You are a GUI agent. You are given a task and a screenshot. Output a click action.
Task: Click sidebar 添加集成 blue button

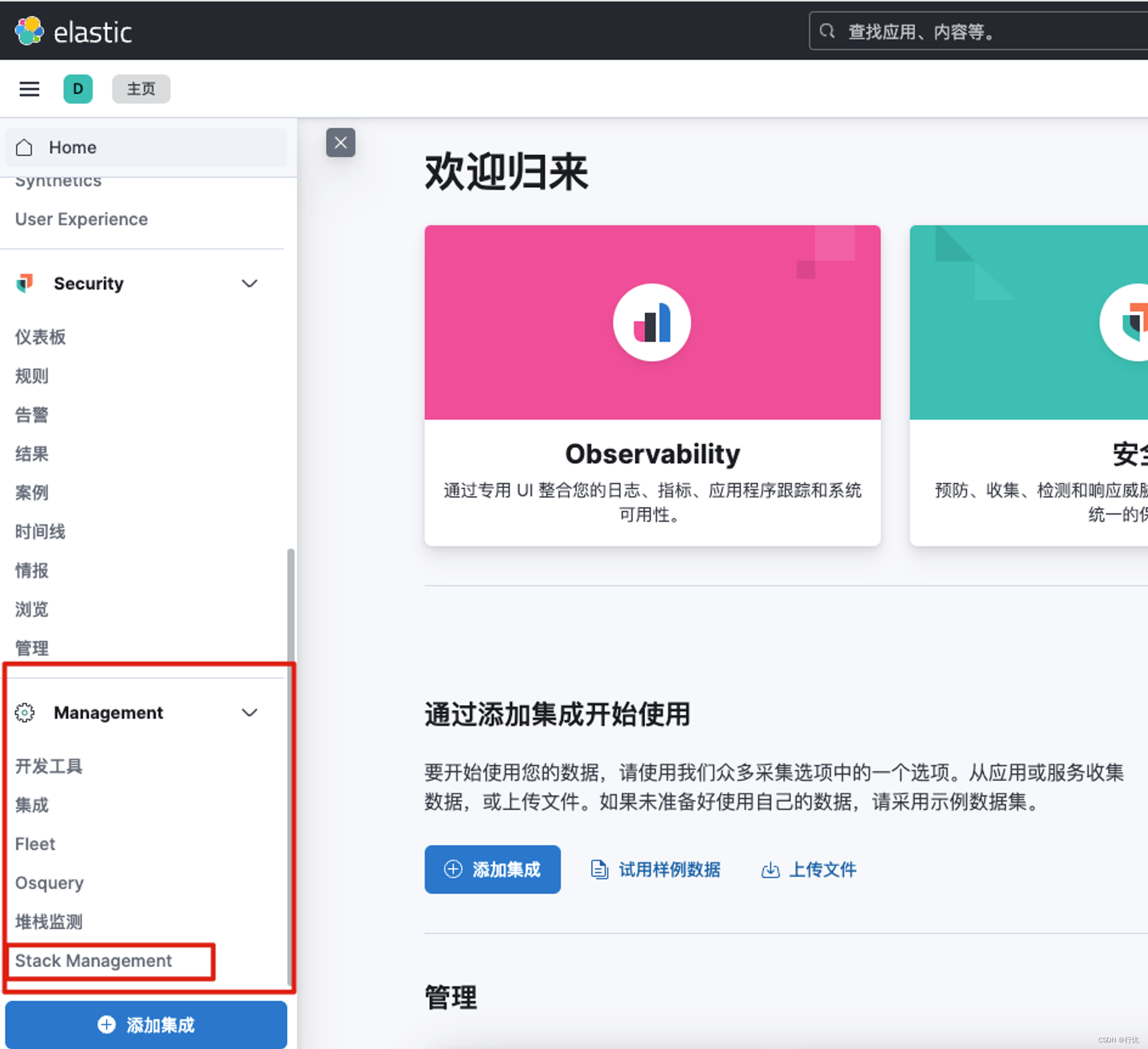[x=146, y=1024]
